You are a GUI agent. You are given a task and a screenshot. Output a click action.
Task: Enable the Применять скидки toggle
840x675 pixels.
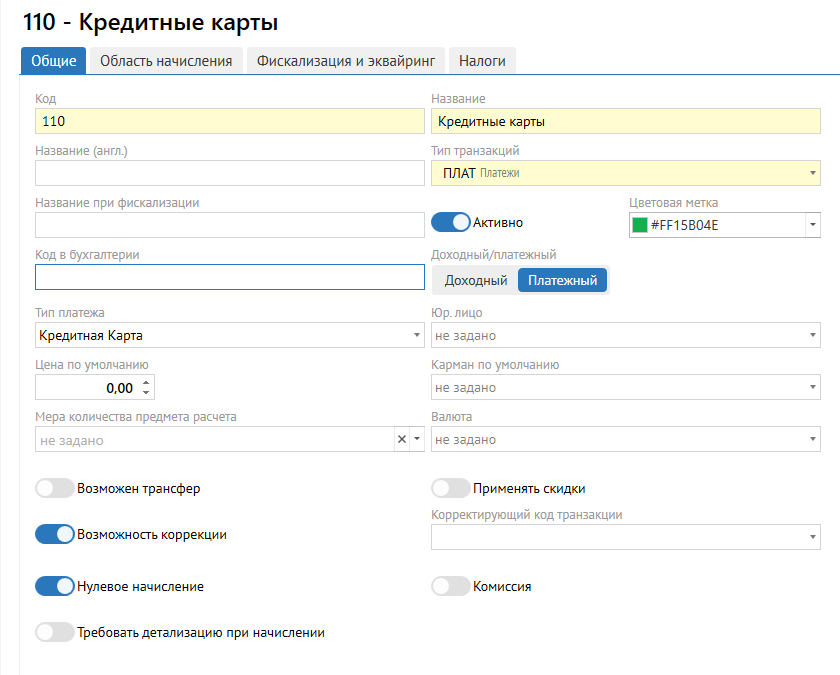click(450, 489)
